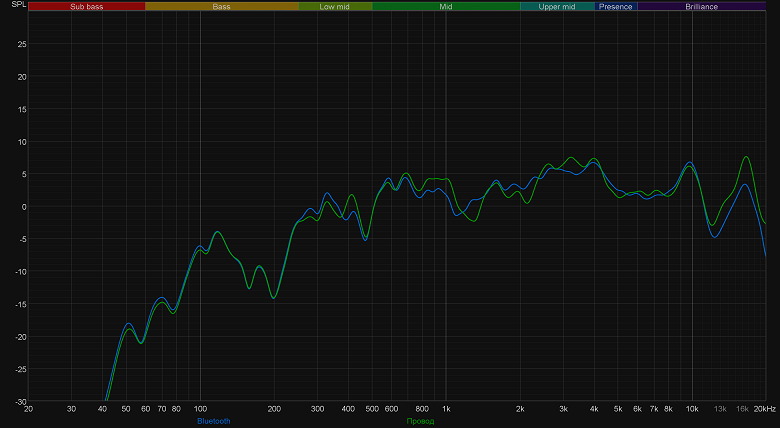The width and height of the screenshot is (780, 428).
Task: Click the 4k frequency axis label
Action: (594, 409)
